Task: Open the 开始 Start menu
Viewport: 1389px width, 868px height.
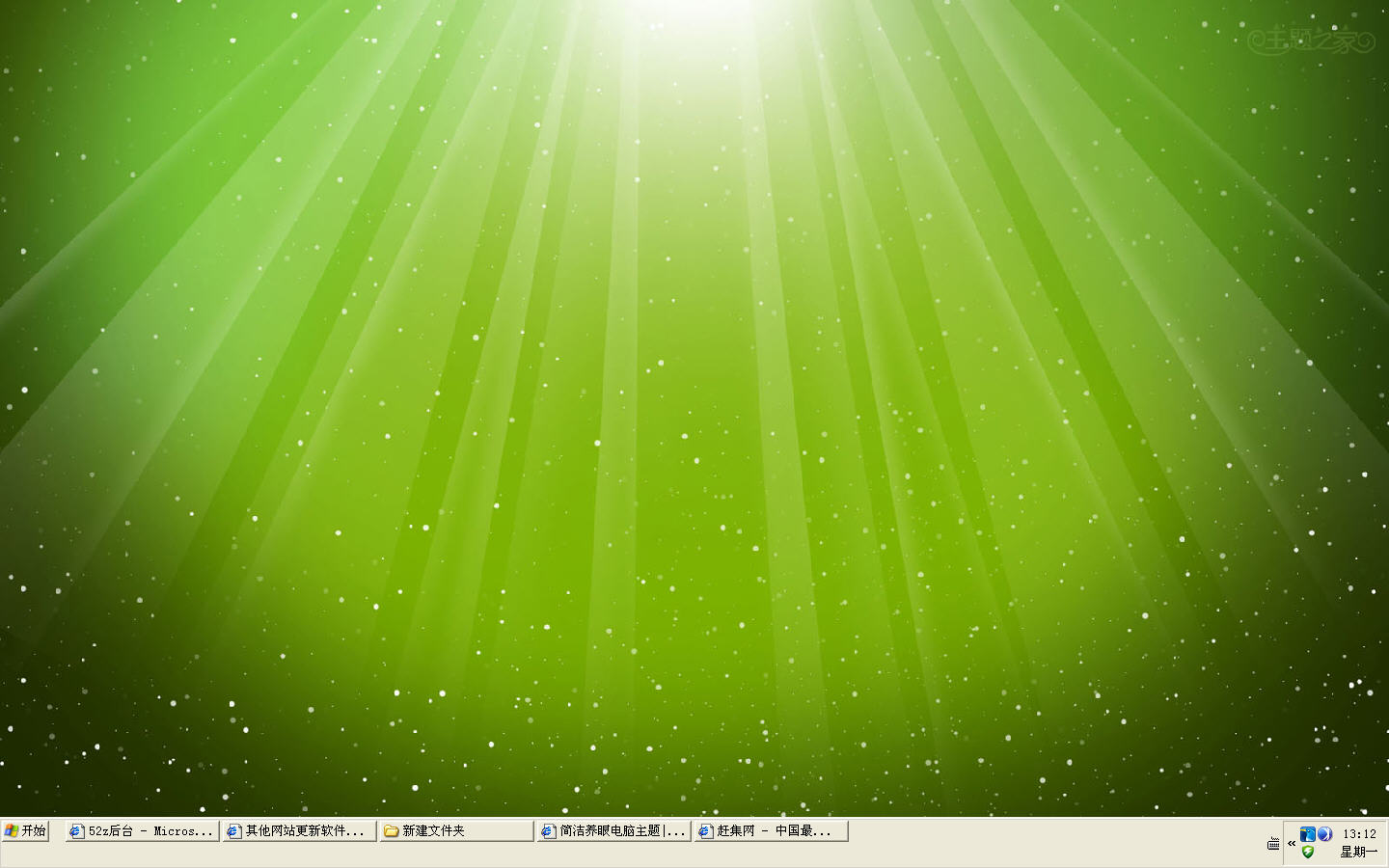Action: (25, 830)
